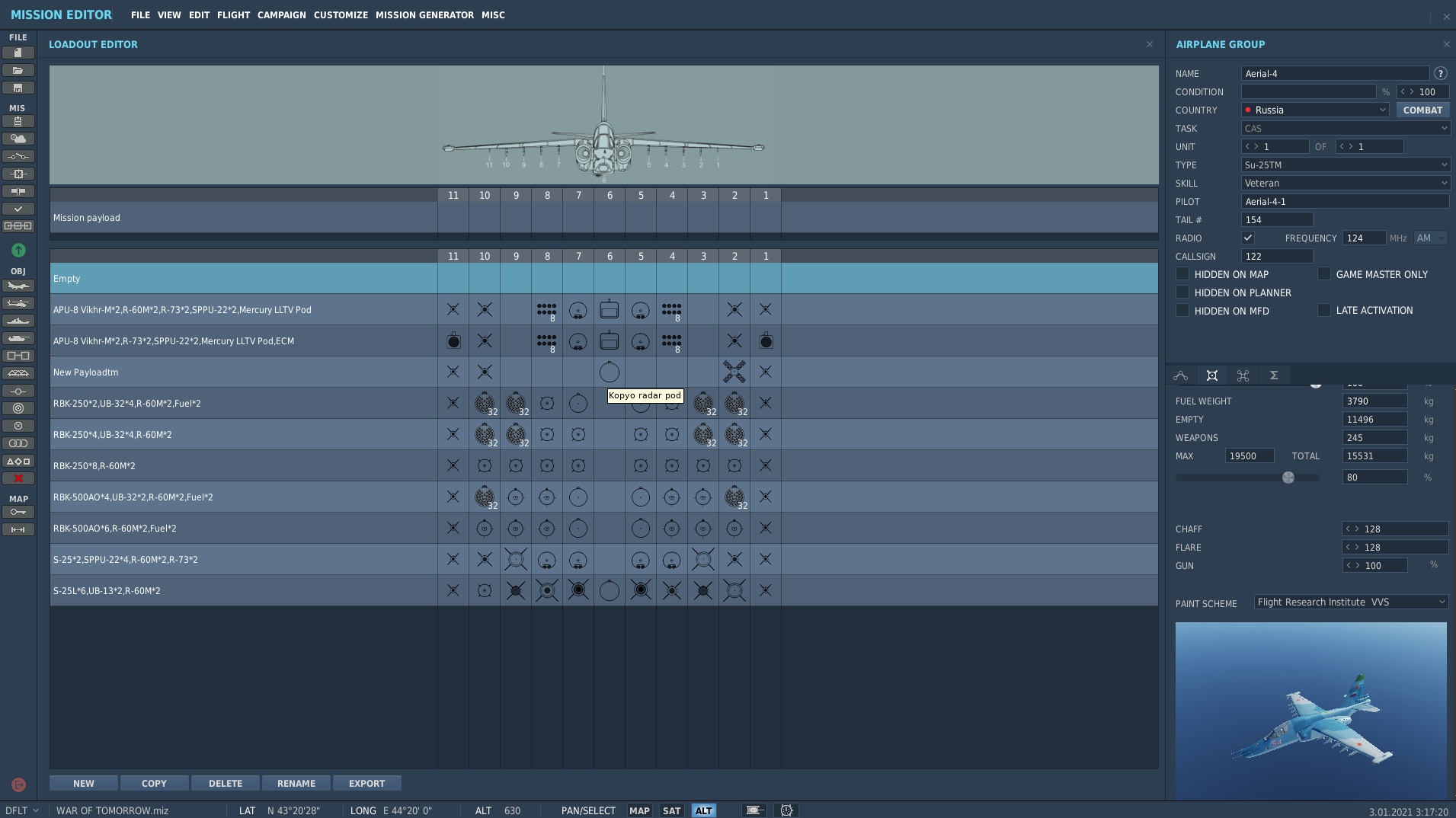Click the red X remove object icon

(x=18, y=478)
